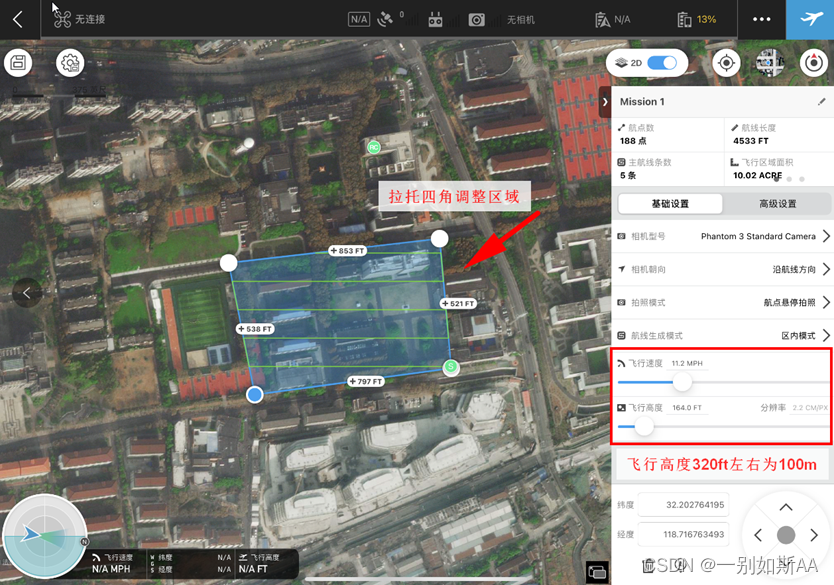Click the trash delete icon
Viewport: 834px width, 585px height.
click(x=648, y=566)
